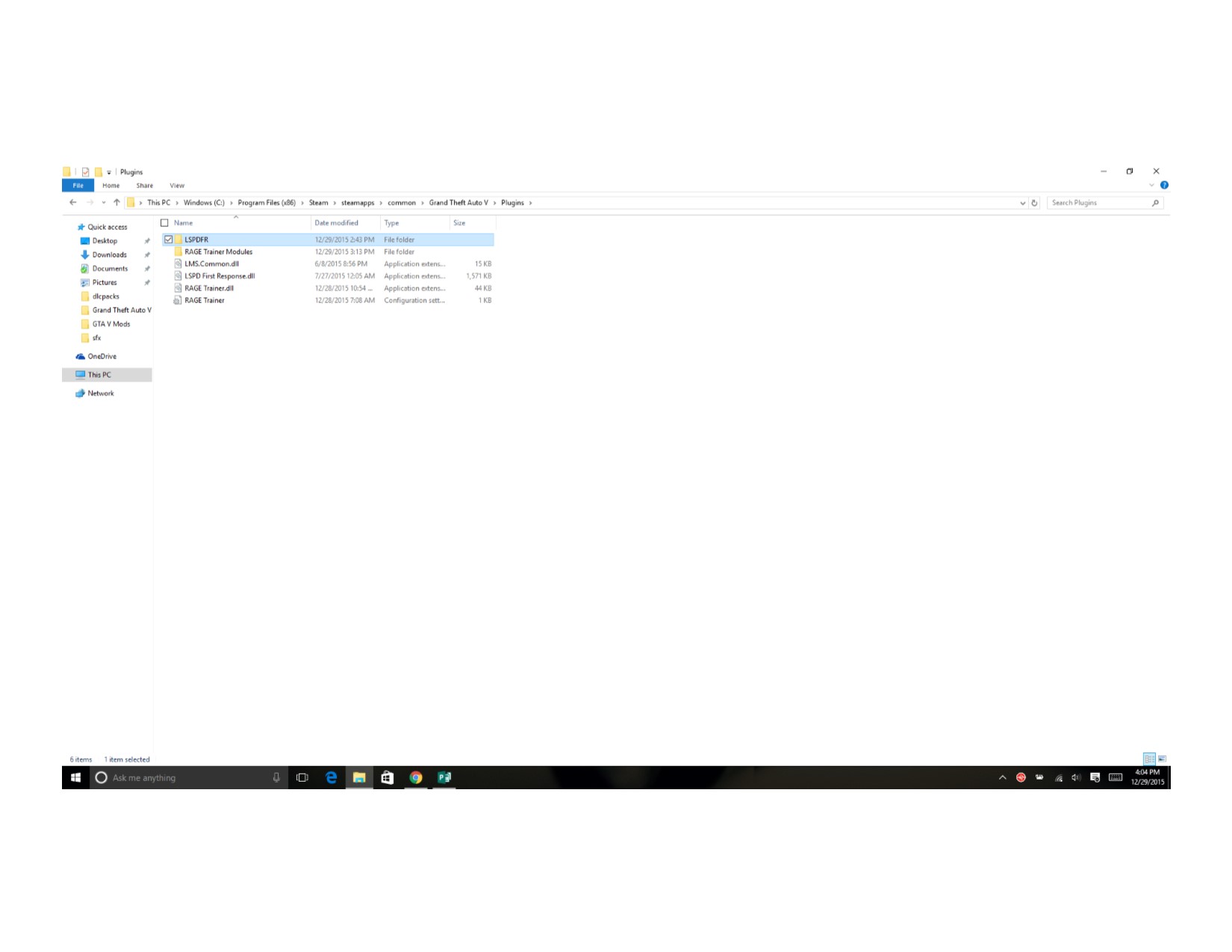The width and height of the screenshot is (1232, 952).
Task: Uncheck the LSPDFR folder checkbox
Action: pyautogui.click(x=169, y=240)
